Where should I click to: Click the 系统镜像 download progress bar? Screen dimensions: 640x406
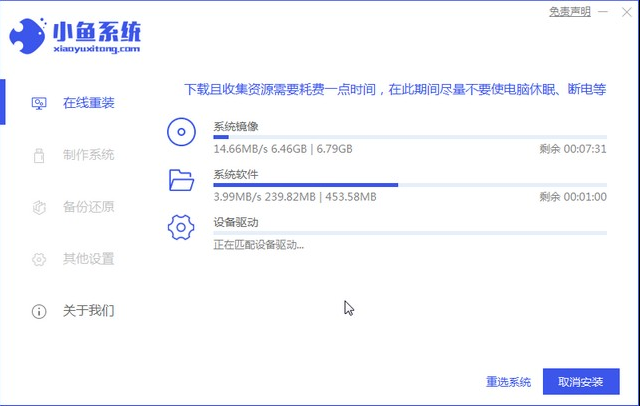pyautogui.click(x=410, y=137)
